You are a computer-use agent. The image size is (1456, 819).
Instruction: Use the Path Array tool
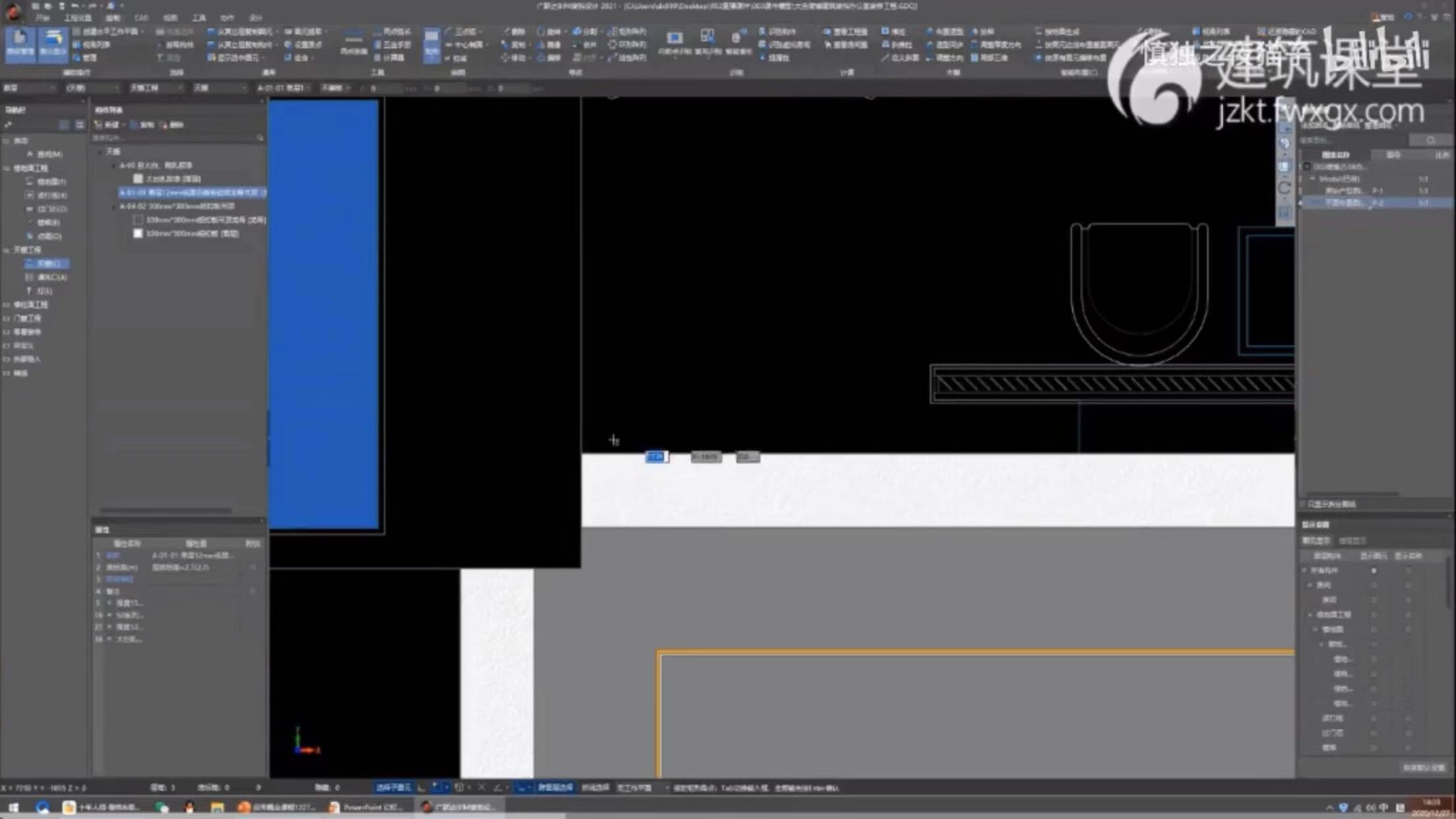pyautogui.click(x=627, y=58)
